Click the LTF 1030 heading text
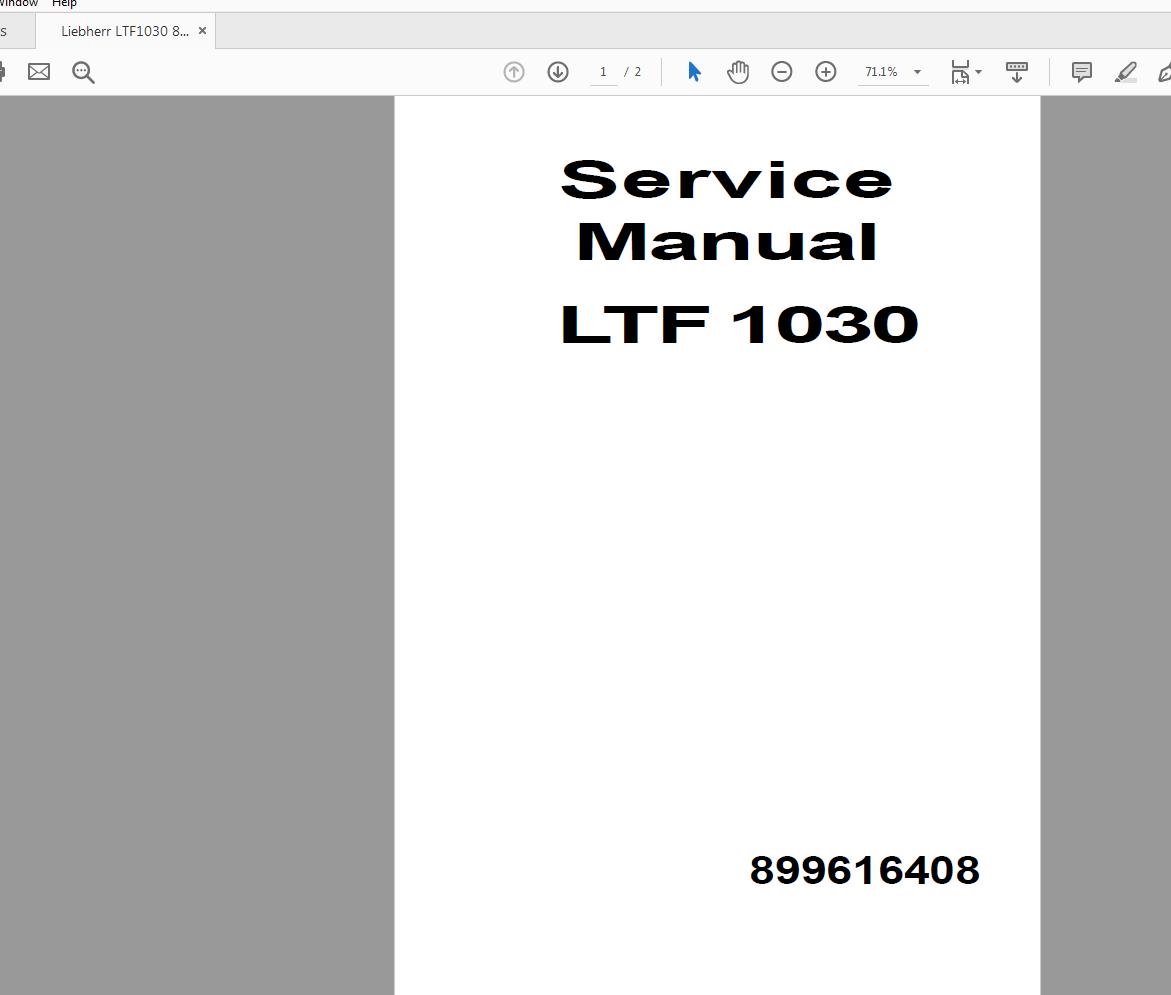Image resolution: width=1171 pixels, height=995 pixels. tap(739, 324)
